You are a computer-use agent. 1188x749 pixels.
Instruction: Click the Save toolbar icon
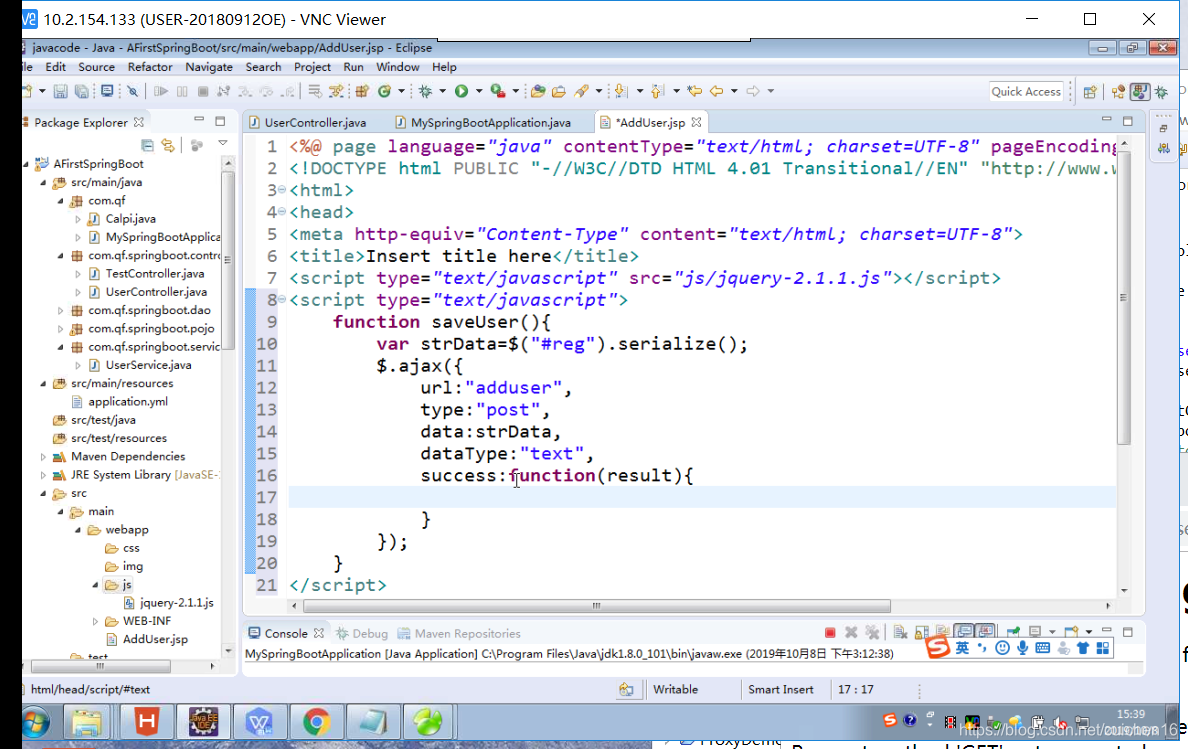[61, 92]
